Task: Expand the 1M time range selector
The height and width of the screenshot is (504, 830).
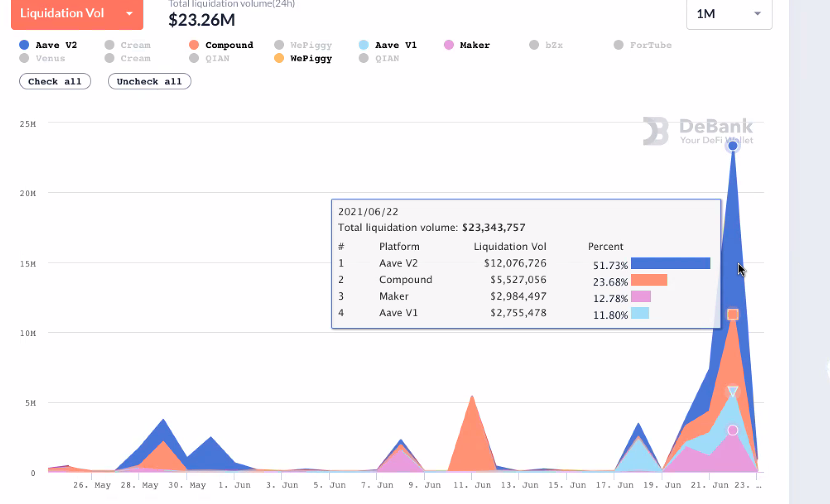Action: pyautogui.click(x=729, y=13)
